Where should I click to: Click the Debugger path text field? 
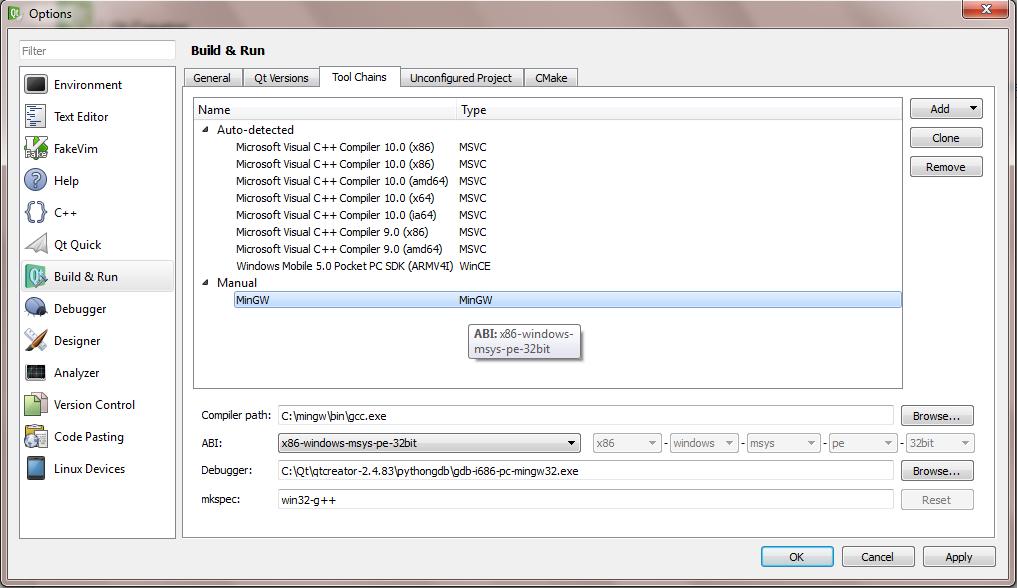click(586, 471)
